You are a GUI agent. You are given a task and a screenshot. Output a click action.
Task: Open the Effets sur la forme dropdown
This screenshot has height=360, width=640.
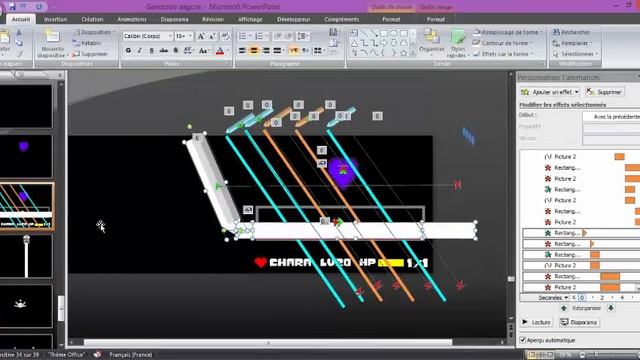pyautogui.click(x=503, y=54)
